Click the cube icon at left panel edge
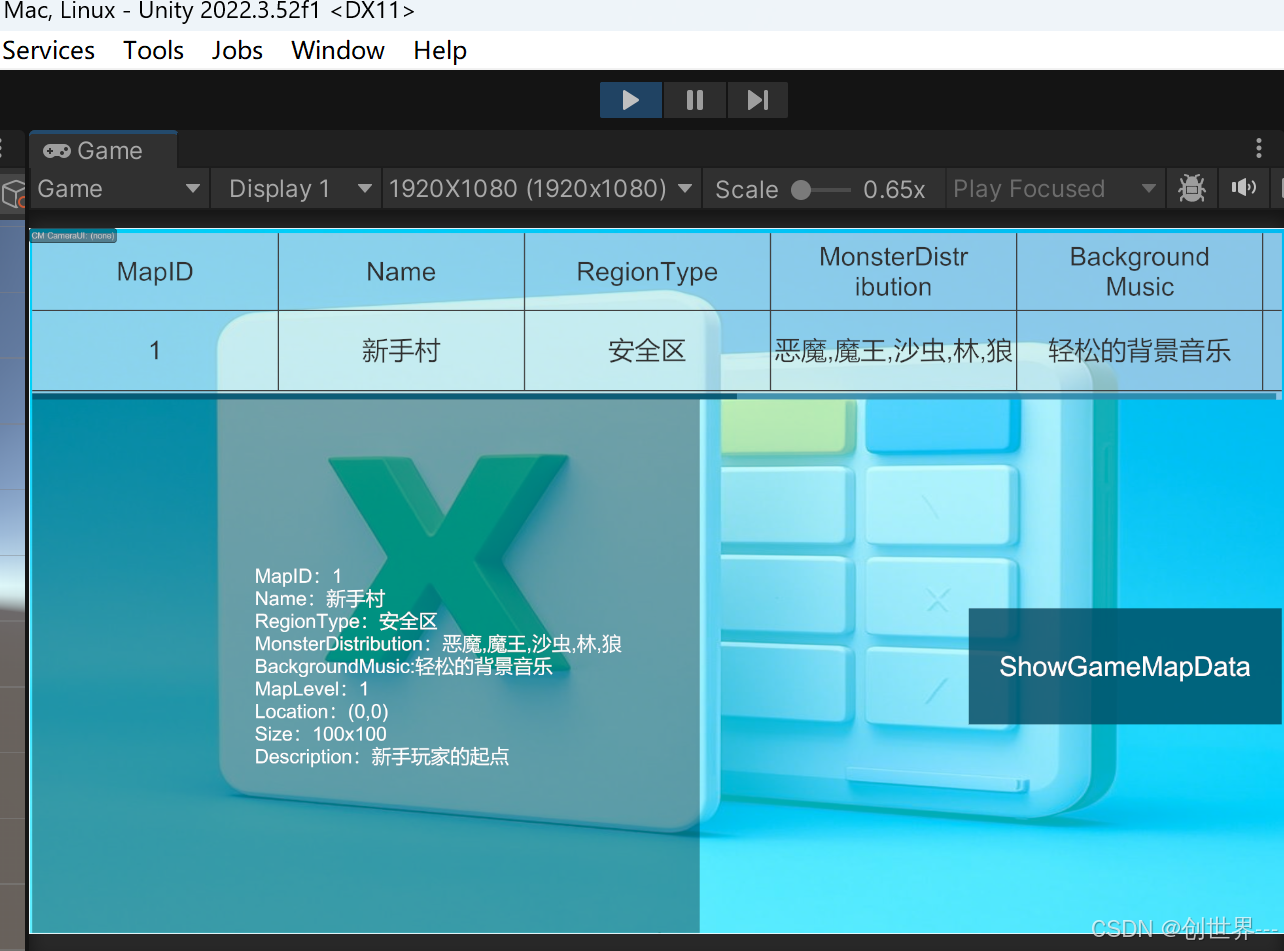This screenshot has width=1284, height=951. [13, 193]
